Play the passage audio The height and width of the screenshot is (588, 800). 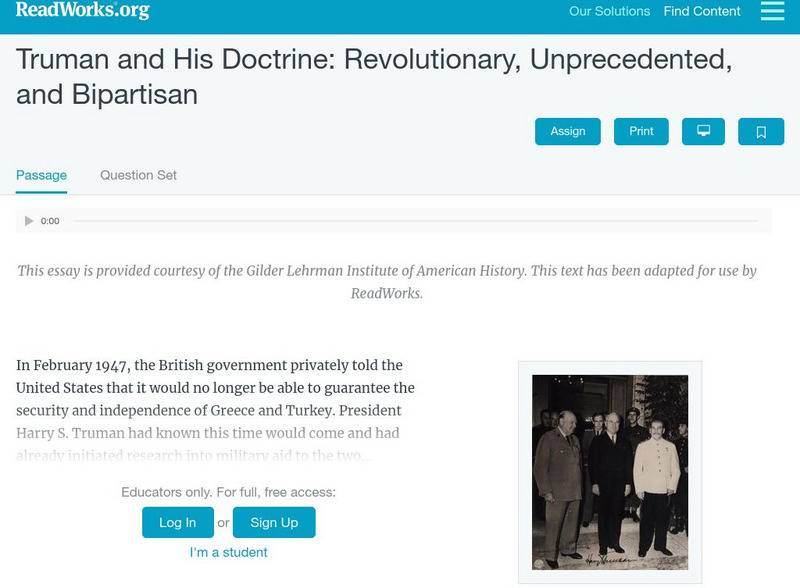(x=29, y=221)
